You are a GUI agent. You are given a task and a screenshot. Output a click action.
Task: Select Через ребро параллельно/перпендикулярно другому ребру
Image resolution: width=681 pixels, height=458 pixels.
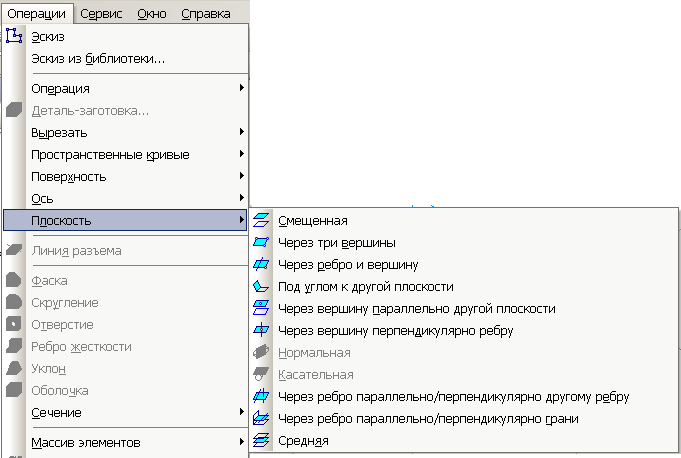[x=453, y=397]
